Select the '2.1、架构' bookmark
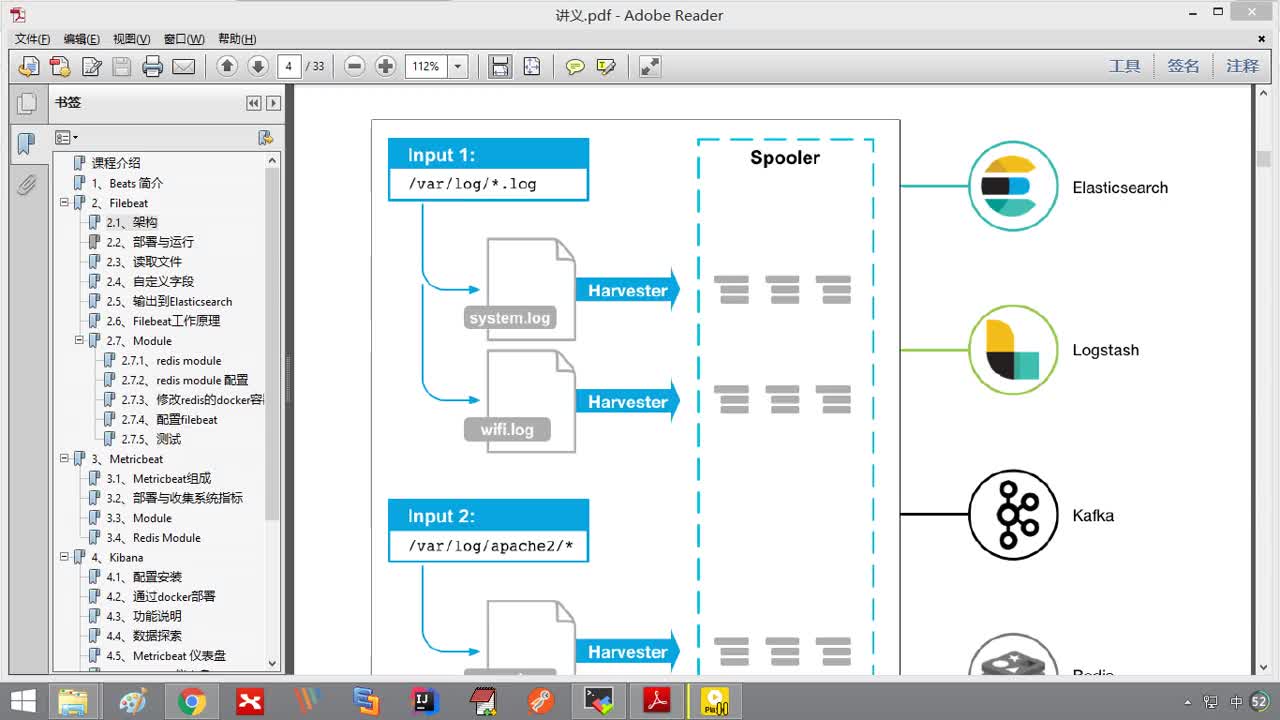1280x720 pixels. point(132,223)
